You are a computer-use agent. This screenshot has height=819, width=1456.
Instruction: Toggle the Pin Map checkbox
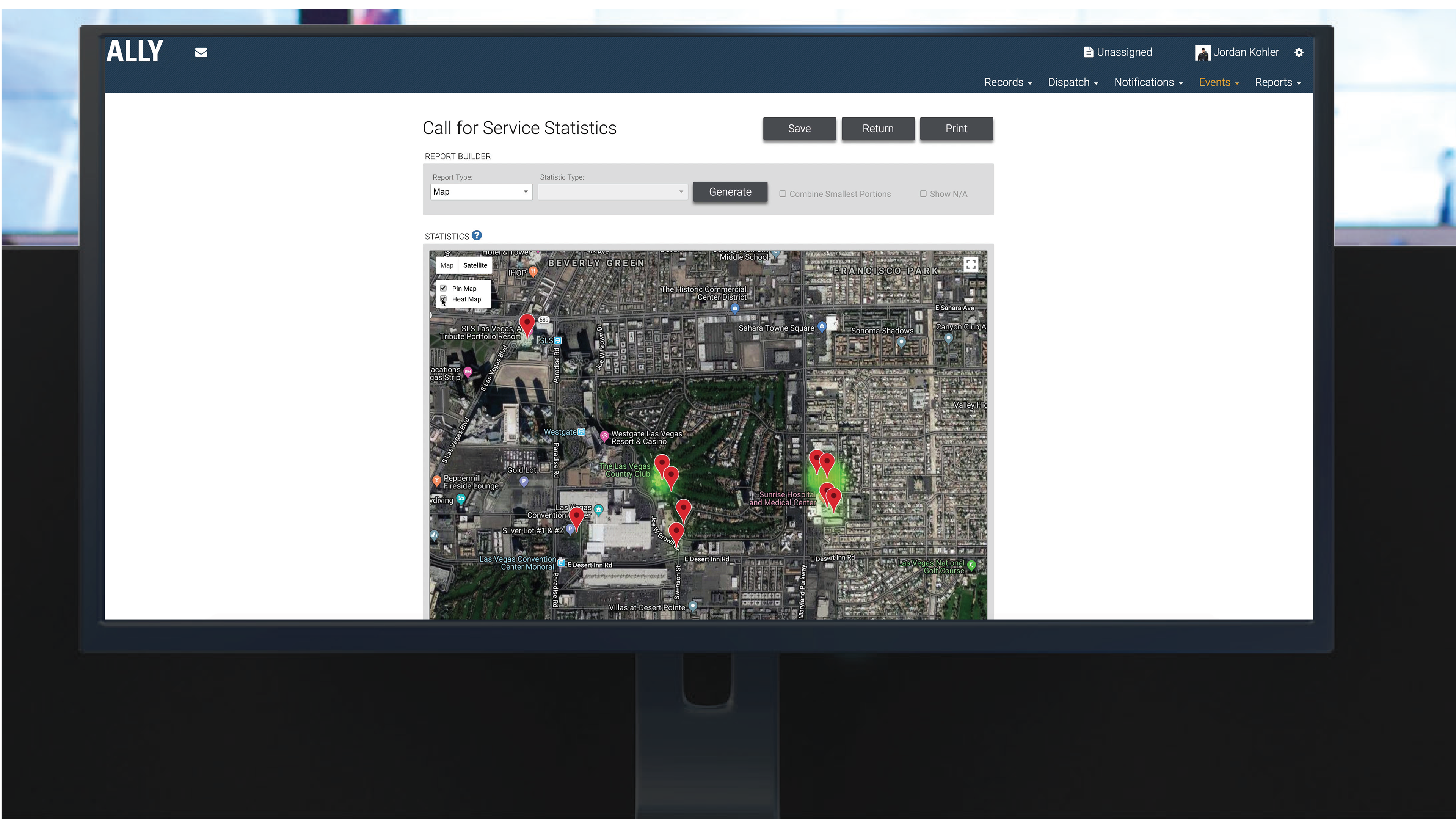click(443, 288)
